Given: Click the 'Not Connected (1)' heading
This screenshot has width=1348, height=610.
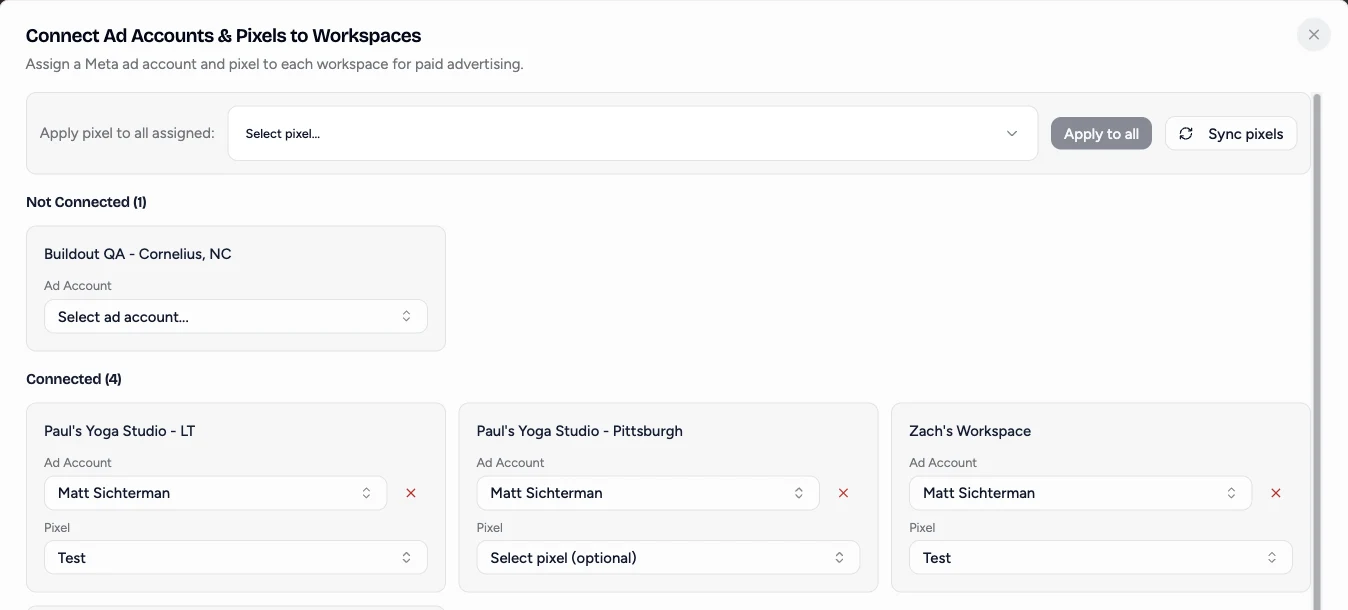Looking at the screenshot, I should pyautogui.click(x=86, y=202).
